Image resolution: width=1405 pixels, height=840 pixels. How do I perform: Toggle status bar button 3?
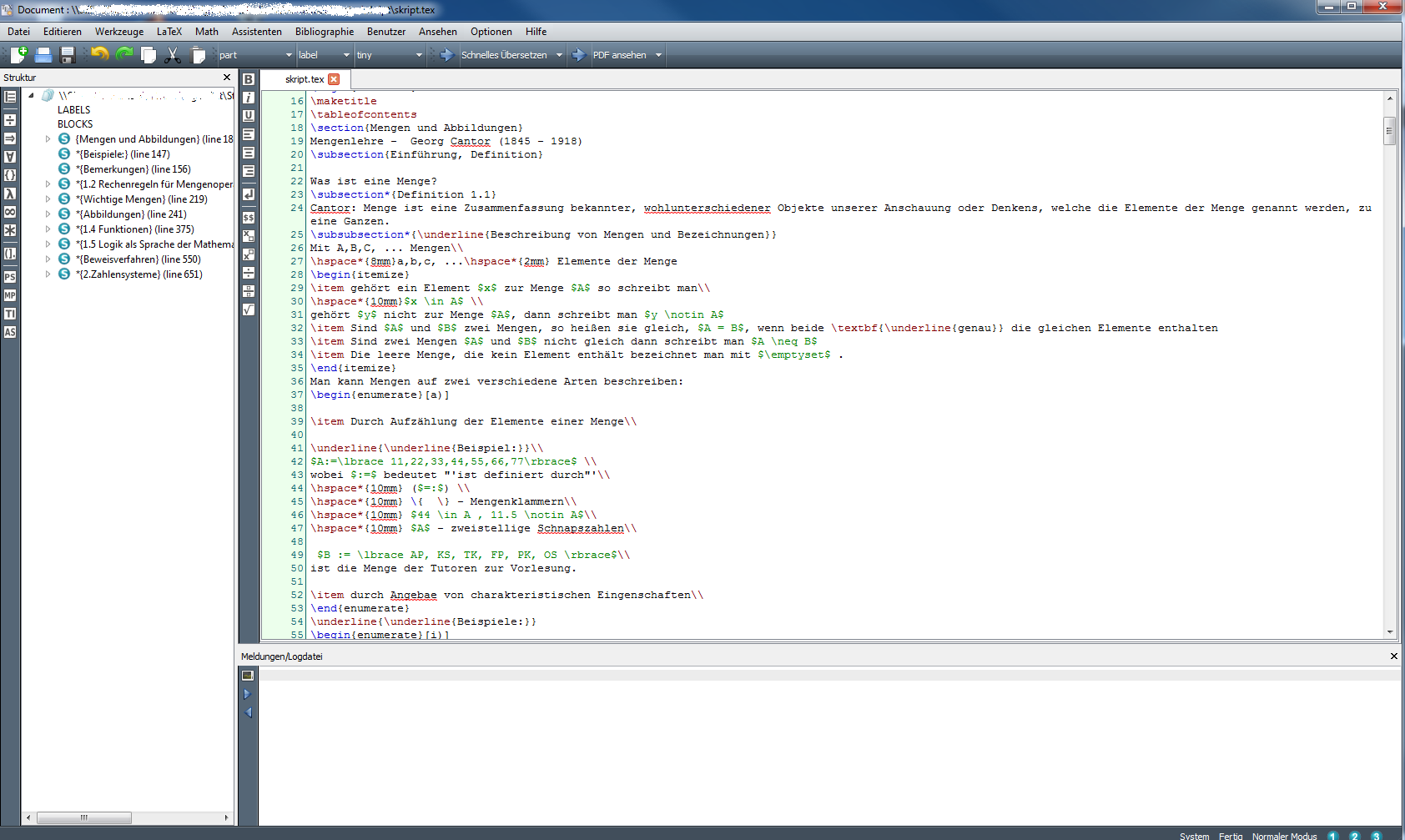1377,835
